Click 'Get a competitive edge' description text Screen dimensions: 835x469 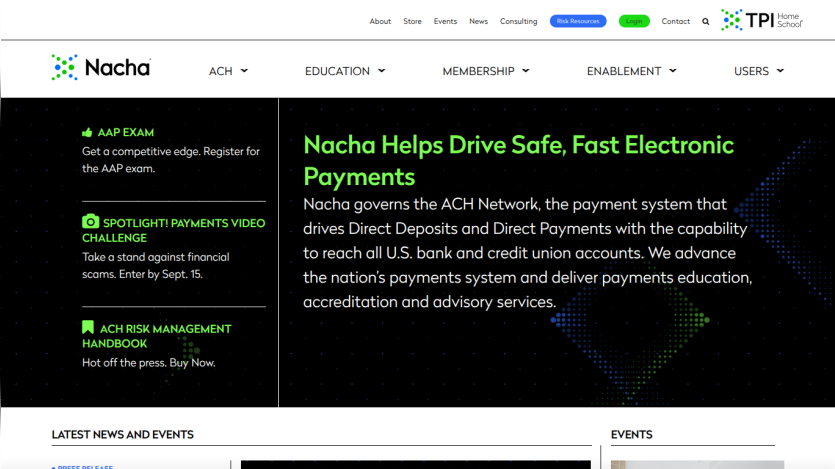171,160
